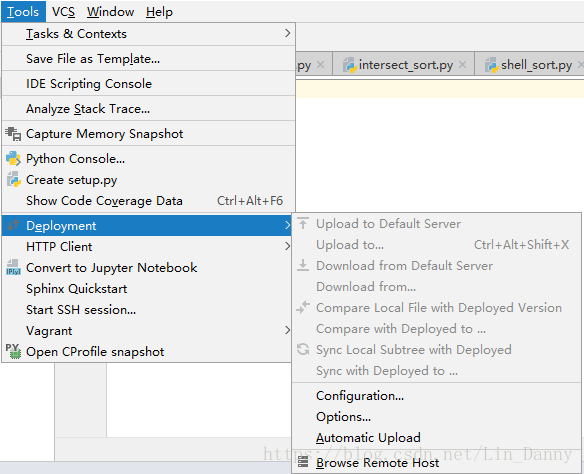Screen dimensions: 584x474
Task: Expand the HTTP Client submenu arrow
Action: click(x=287, y=246)
